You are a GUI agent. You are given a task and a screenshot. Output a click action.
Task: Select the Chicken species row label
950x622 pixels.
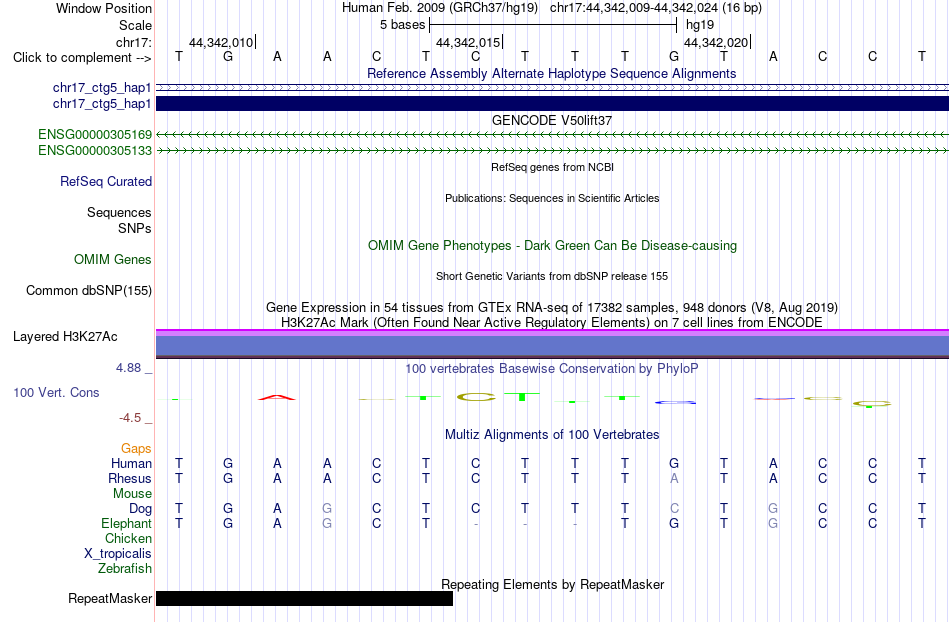click(128, 538)
